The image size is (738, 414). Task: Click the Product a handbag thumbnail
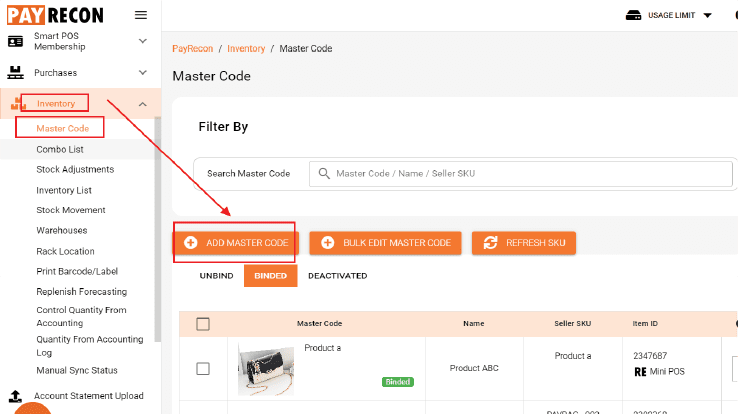(266, 370)
